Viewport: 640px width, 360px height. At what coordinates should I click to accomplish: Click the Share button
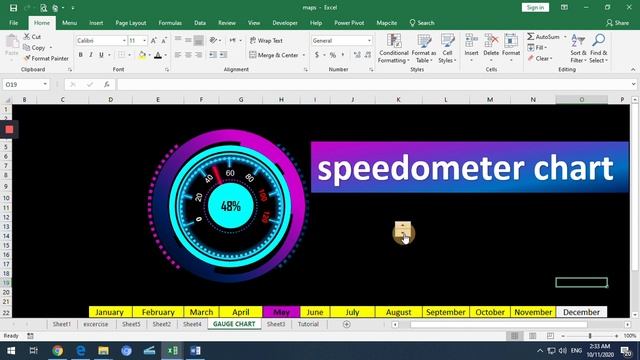click(x=618, y=23)
